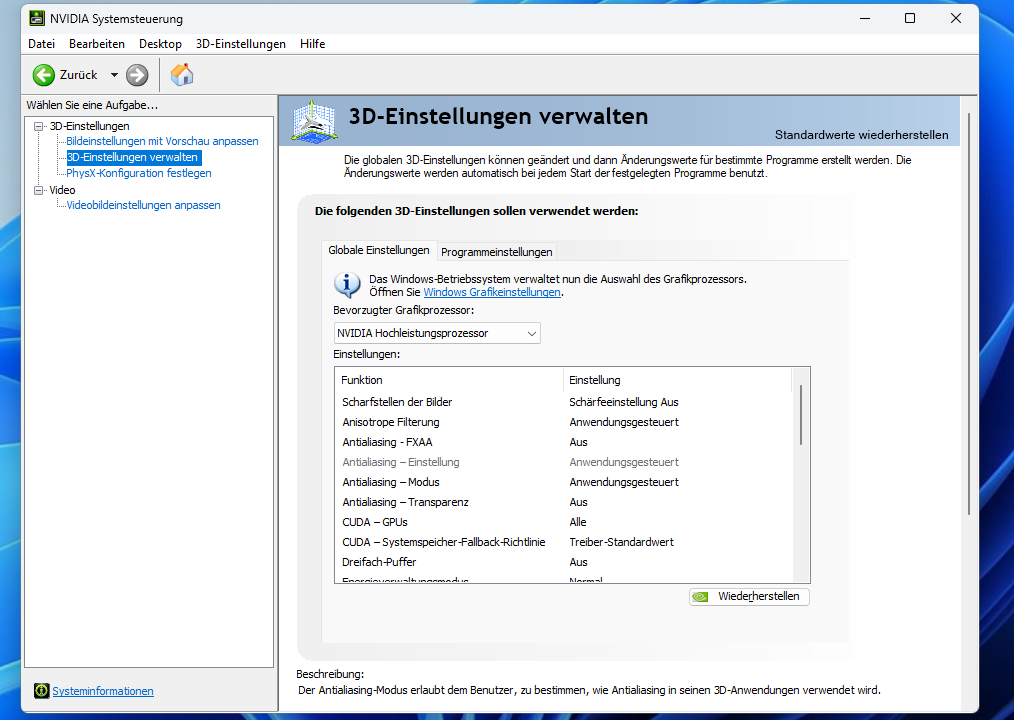Switch to the Programmeinstellungen tab
1014x720 pixels.
[497, 252]
